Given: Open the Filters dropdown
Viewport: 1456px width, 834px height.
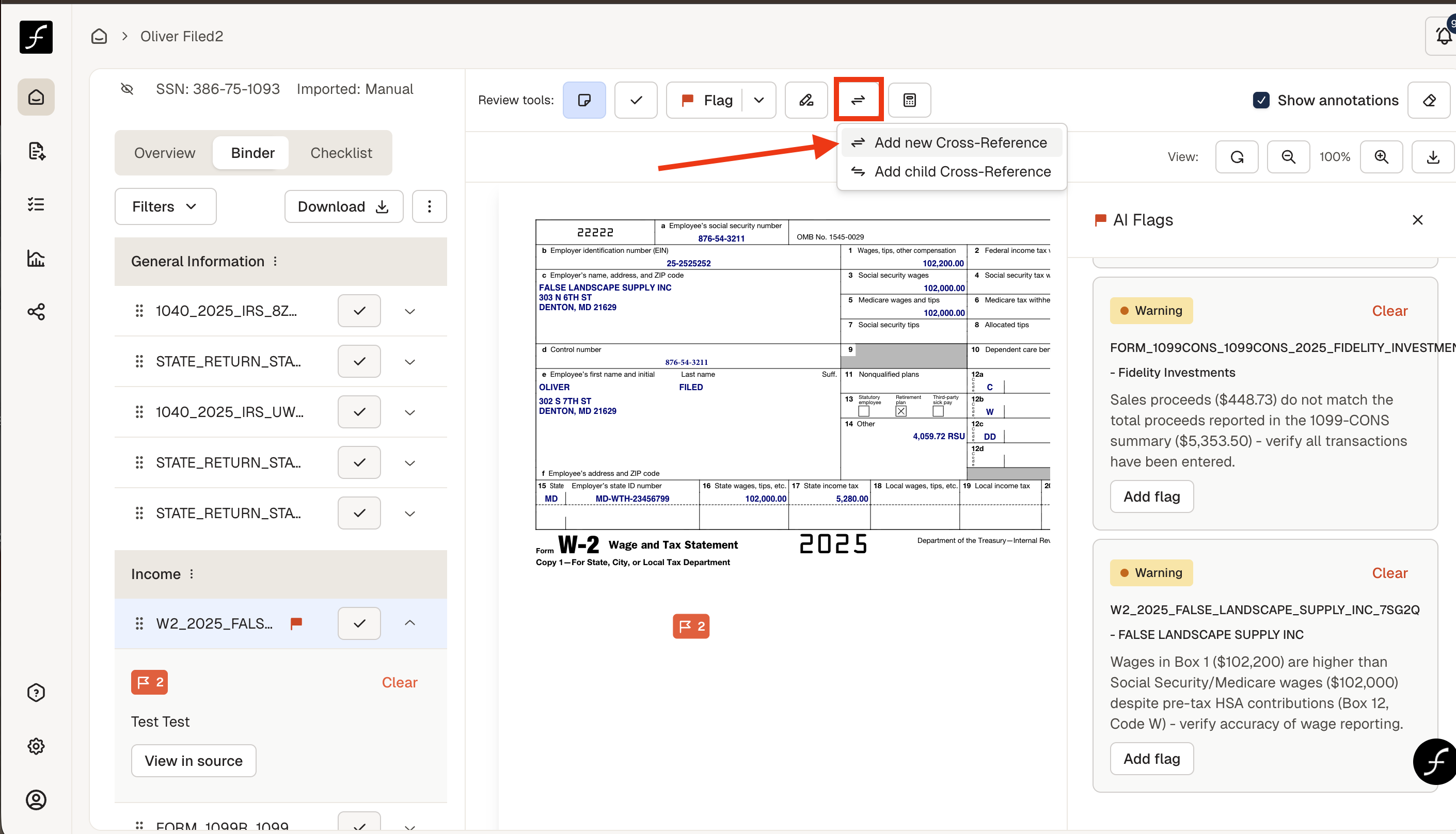Looking at the screenshot, I should click(166, 206).
